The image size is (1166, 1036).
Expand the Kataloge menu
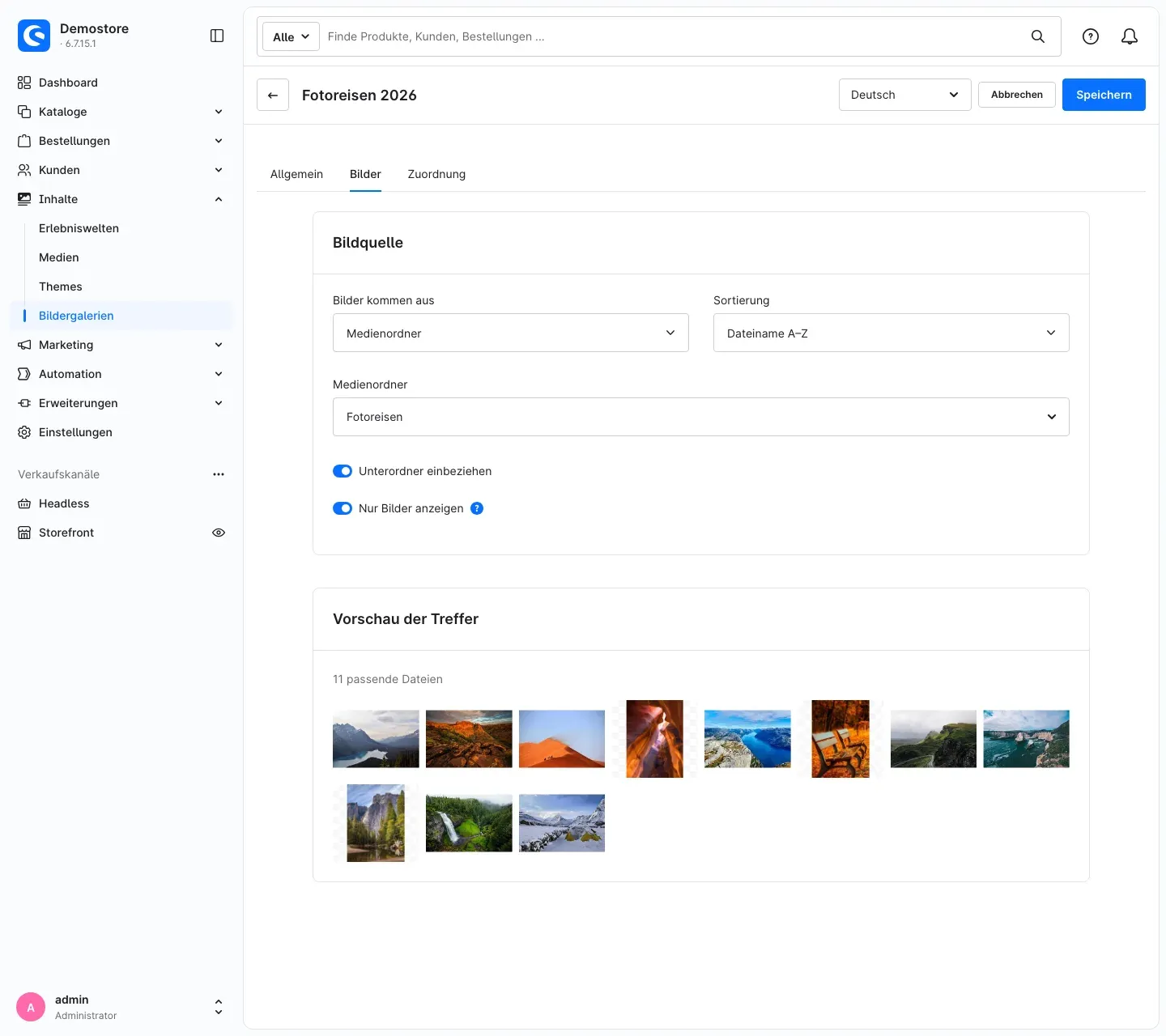(x=121, y=112)
